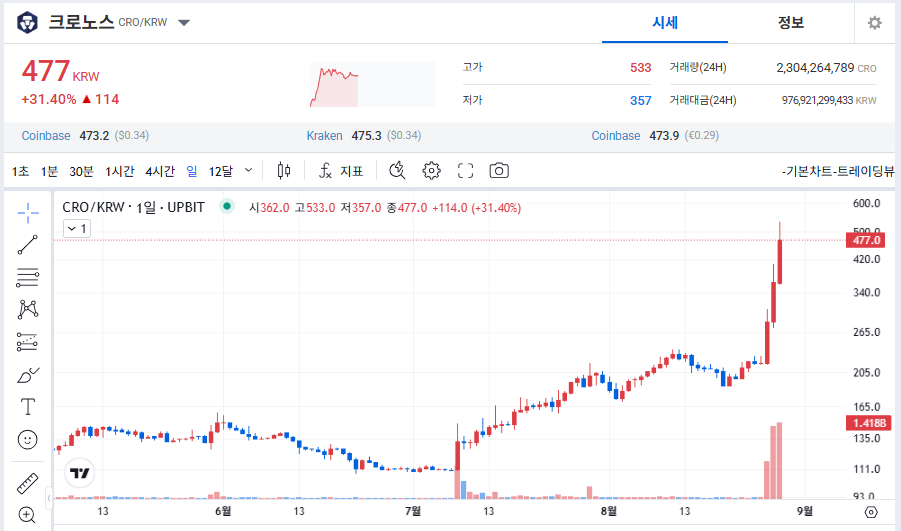The height and width of the screenshot is (531, 901).
Task: Select the text annotation tool
Action: pos(28,407)
